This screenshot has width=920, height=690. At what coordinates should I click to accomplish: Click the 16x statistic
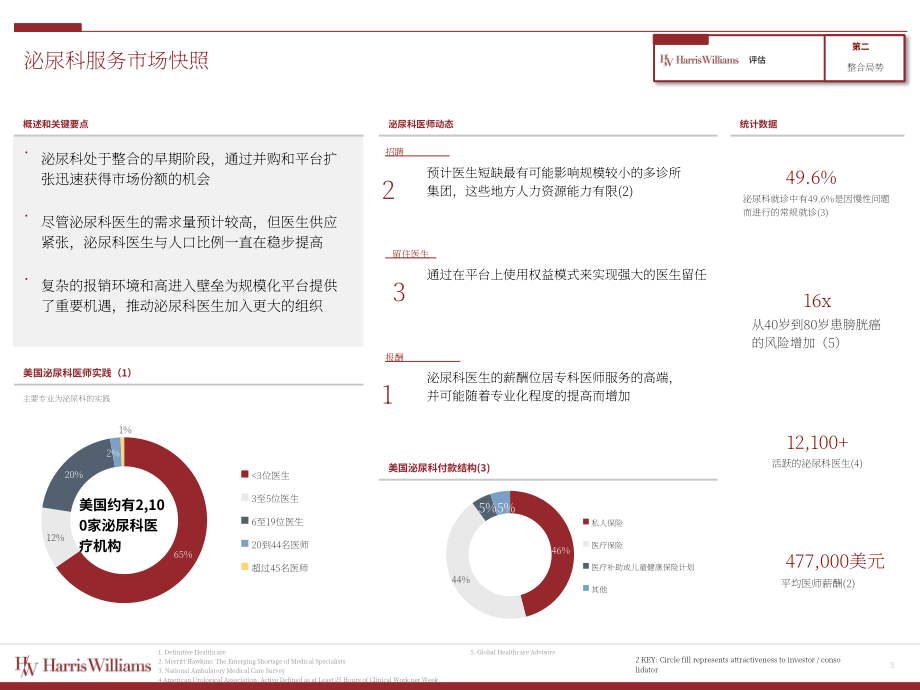tap(817, 301)
